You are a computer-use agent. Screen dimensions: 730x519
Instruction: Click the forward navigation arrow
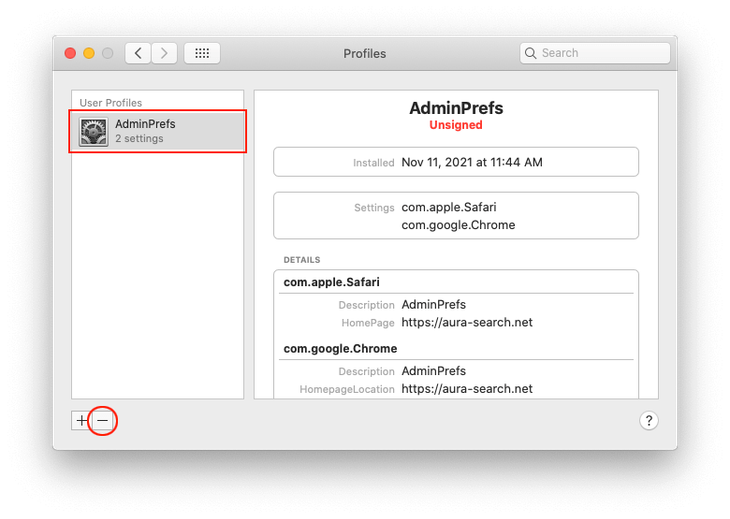click(x=164, y=53)
